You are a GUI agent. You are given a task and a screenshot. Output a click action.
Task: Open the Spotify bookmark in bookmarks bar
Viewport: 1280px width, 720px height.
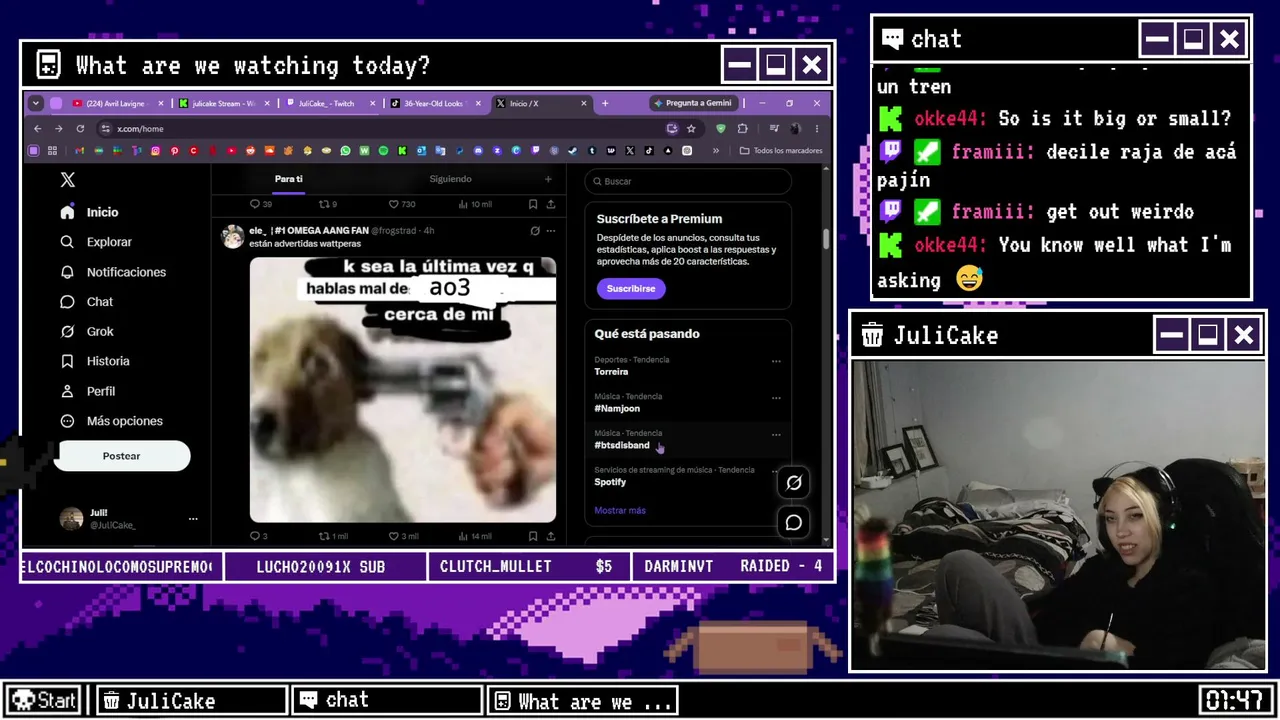coord(383,151)
